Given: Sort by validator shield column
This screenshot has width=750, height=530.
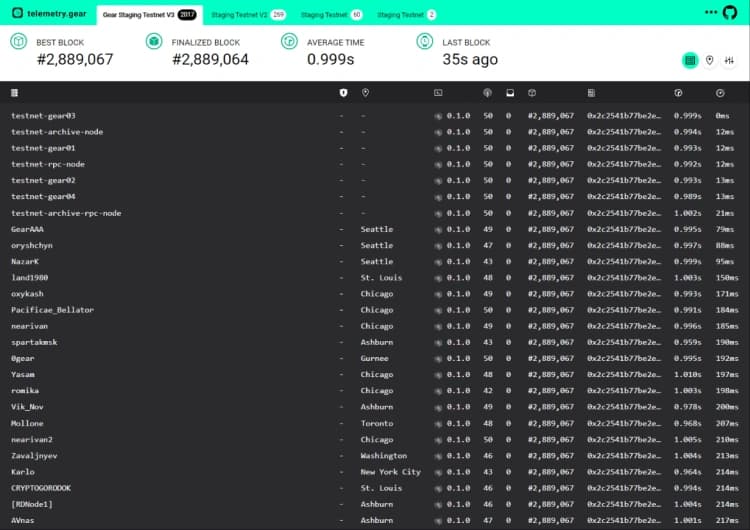Looking at the screenshot, I should pyautogui.click(x=344, y=93).
